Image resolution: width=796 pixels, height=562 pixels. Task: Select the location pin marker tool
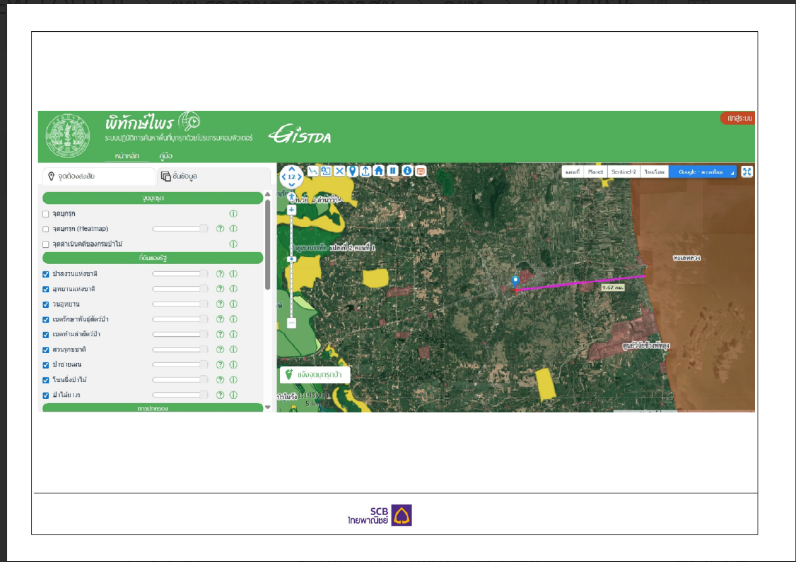(x=352, y=171)
